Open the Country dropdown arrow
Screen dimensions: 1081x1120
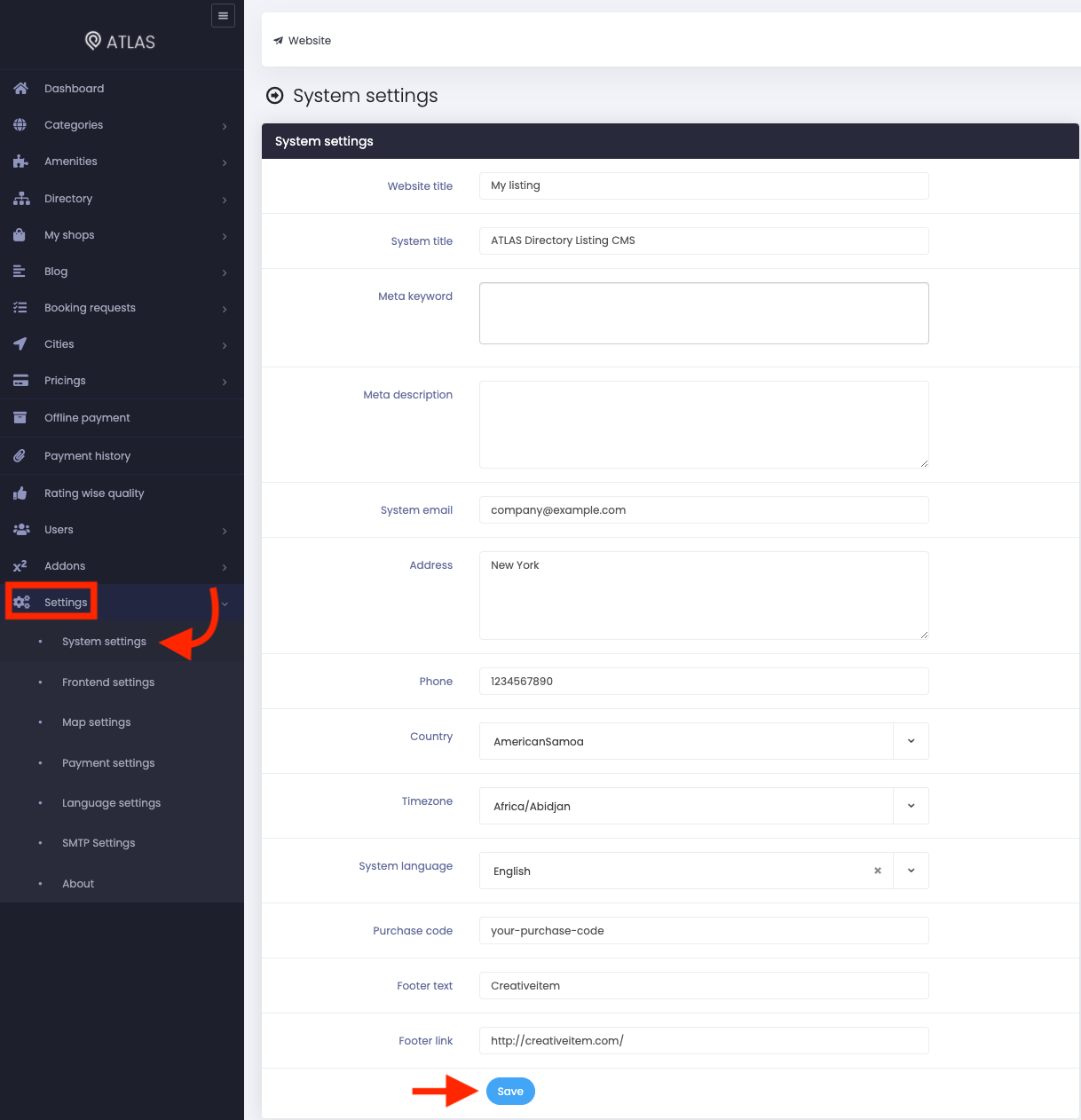911,741
